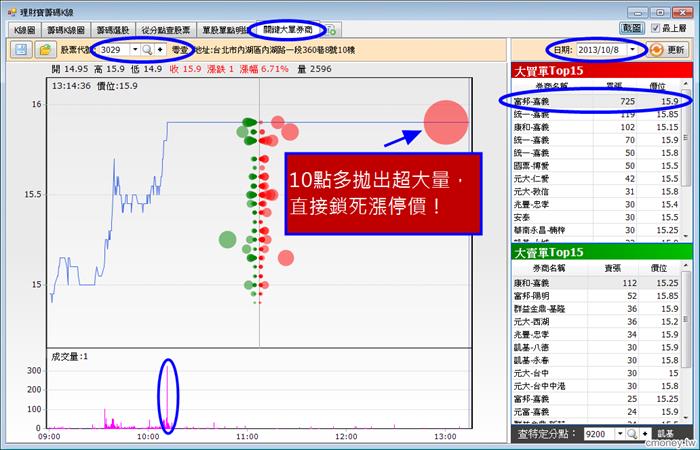Select 凱基-八德 row in sell list
Screen dimensions: 700x450
point(596,347)
